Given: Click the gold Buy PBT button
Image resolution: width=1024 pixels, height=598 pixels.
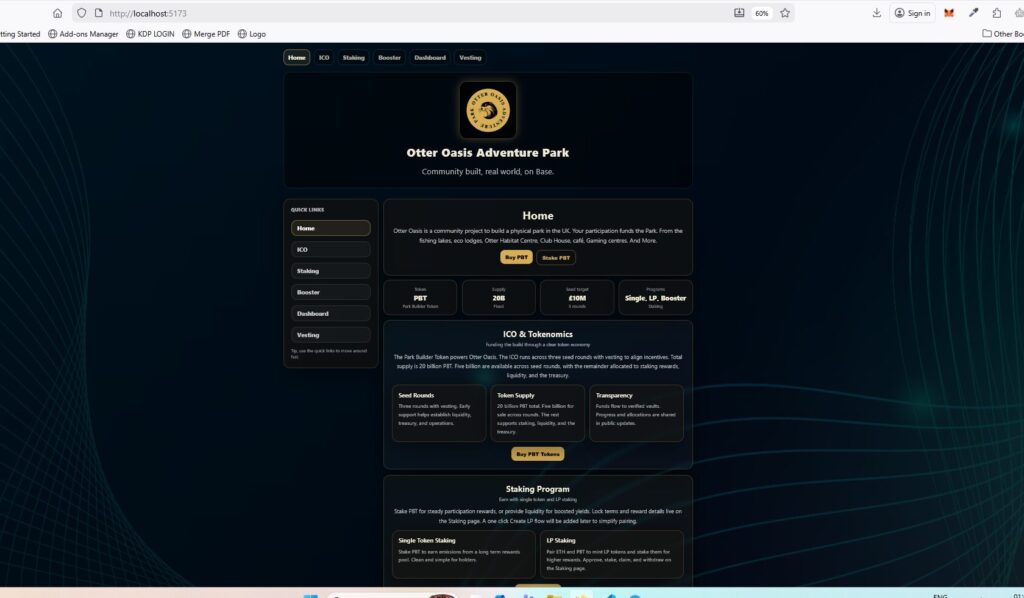Looking at the screenshot, I should [516, 258].
